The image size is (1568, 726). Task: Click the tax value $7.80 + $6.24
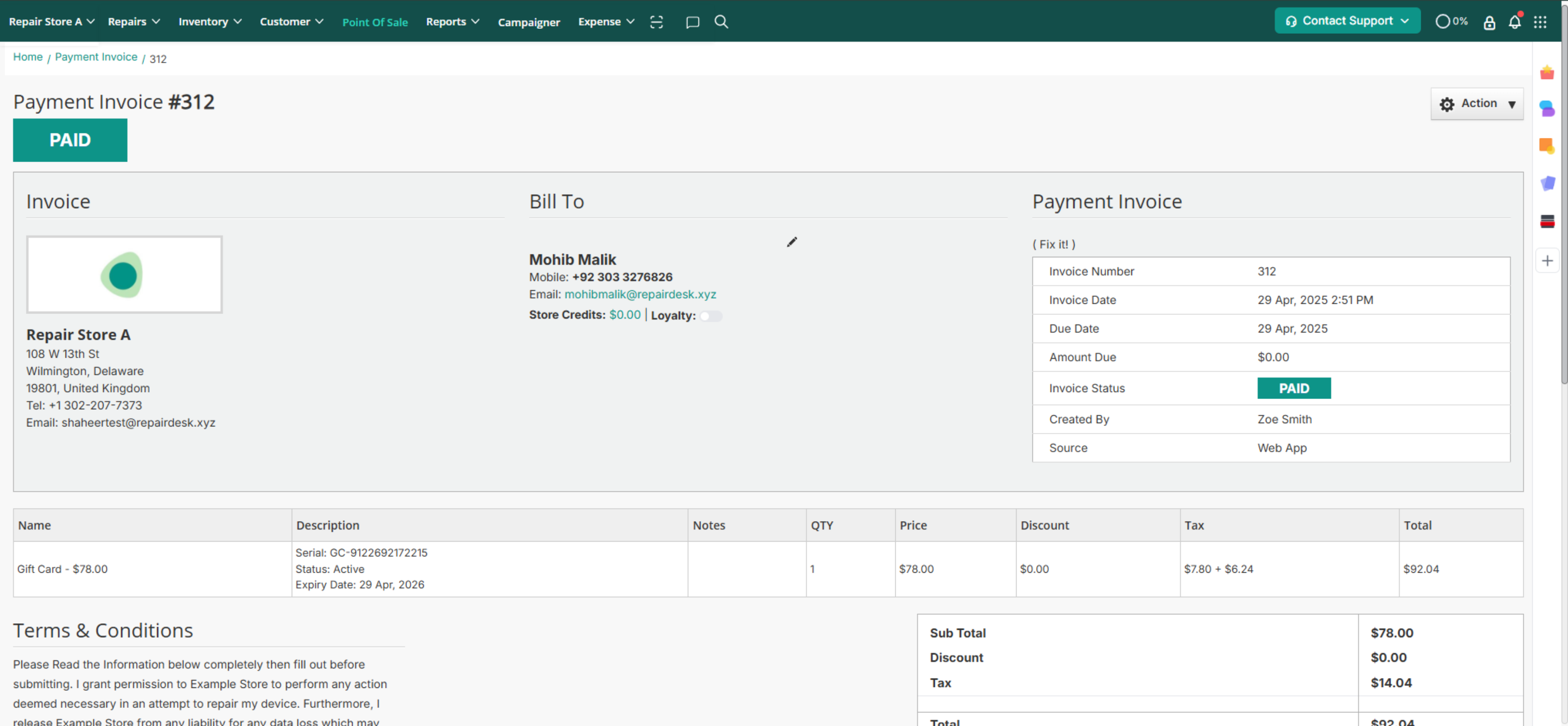click(1218, 569)
